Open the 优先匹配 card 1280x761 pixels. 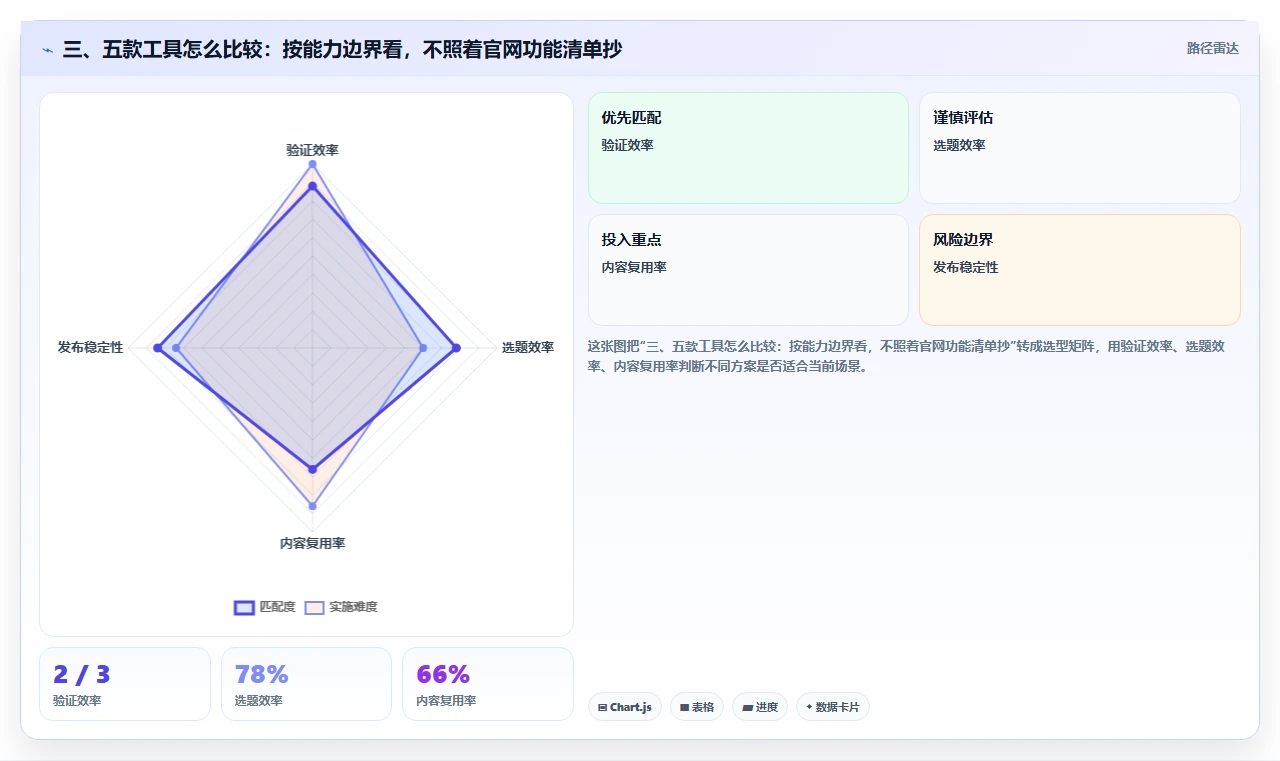(x=748, y=148)
